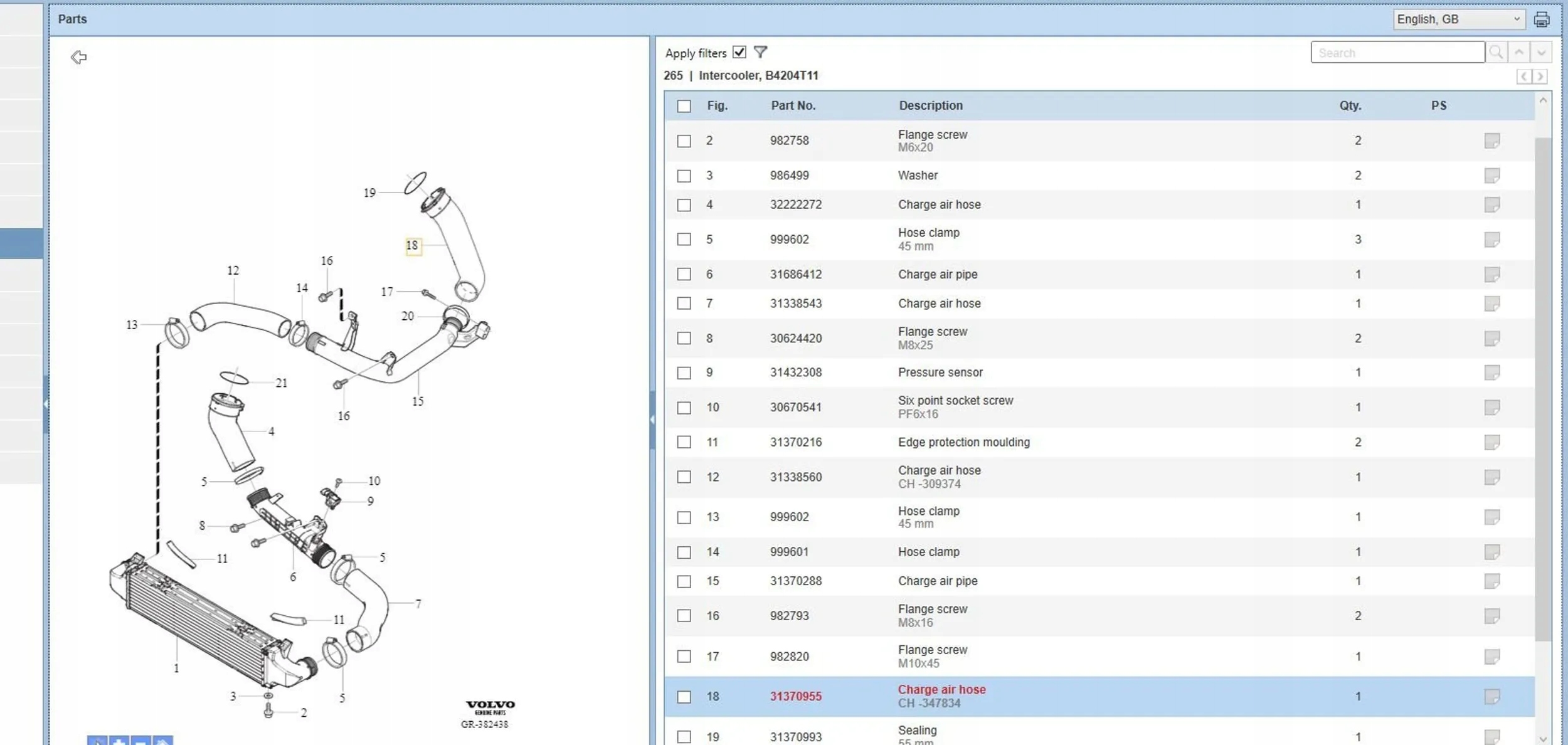This screenshot has height=745, width=1568.
Task: Open the English, GB language dropdown
Action: (x=1458, y=19)
